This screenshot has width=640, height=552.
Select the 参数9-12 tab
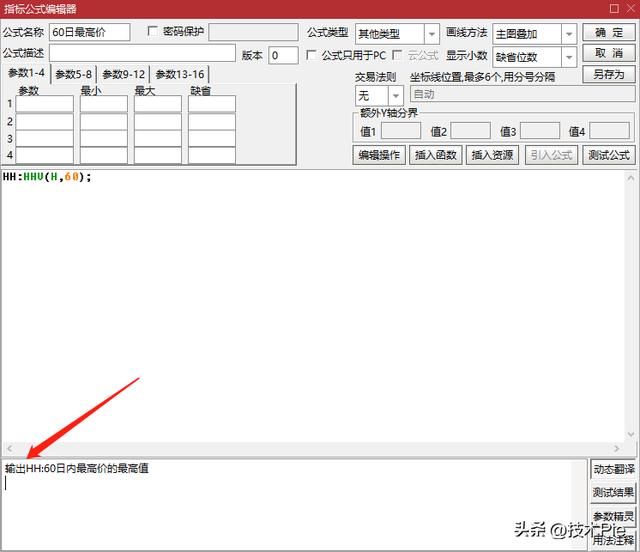124,75
